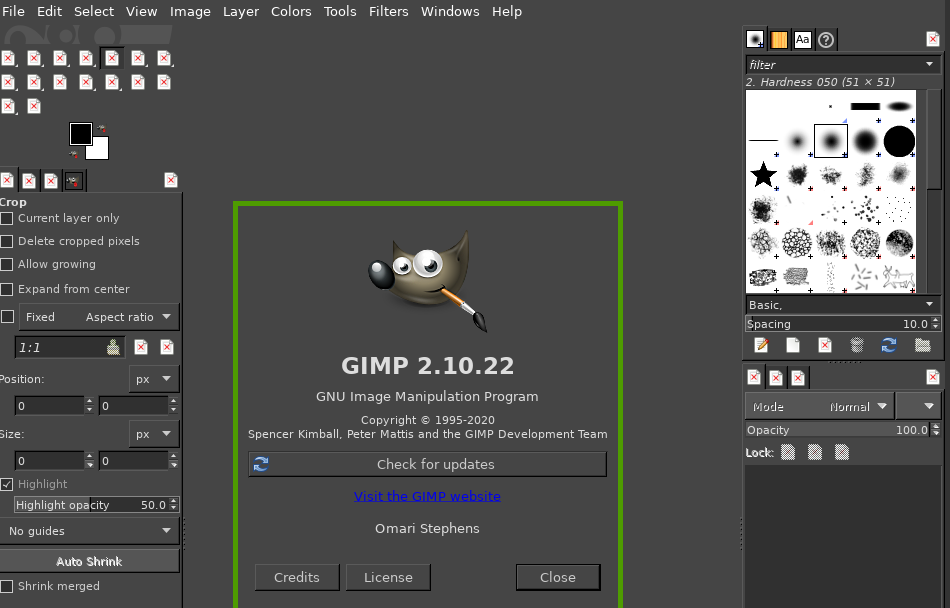The image size is (950, 608).
Task: Switch to the Patterns tab icon
Action: click(779, 40)
